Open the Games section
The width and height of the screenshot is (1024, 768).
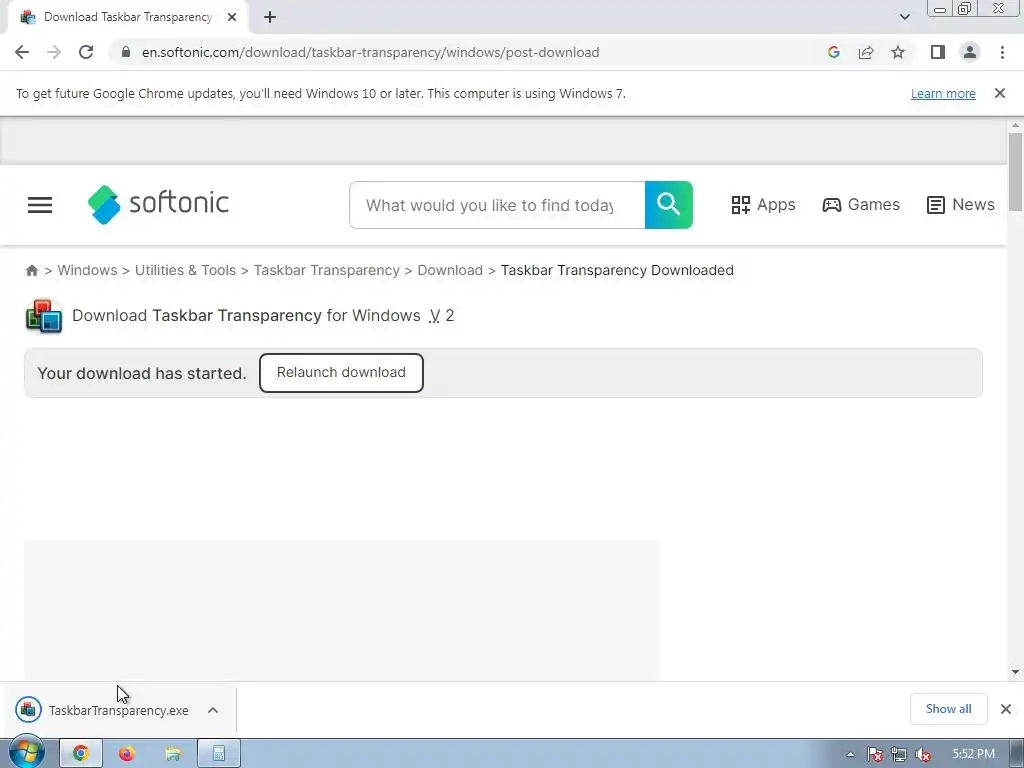pos(861,204)
